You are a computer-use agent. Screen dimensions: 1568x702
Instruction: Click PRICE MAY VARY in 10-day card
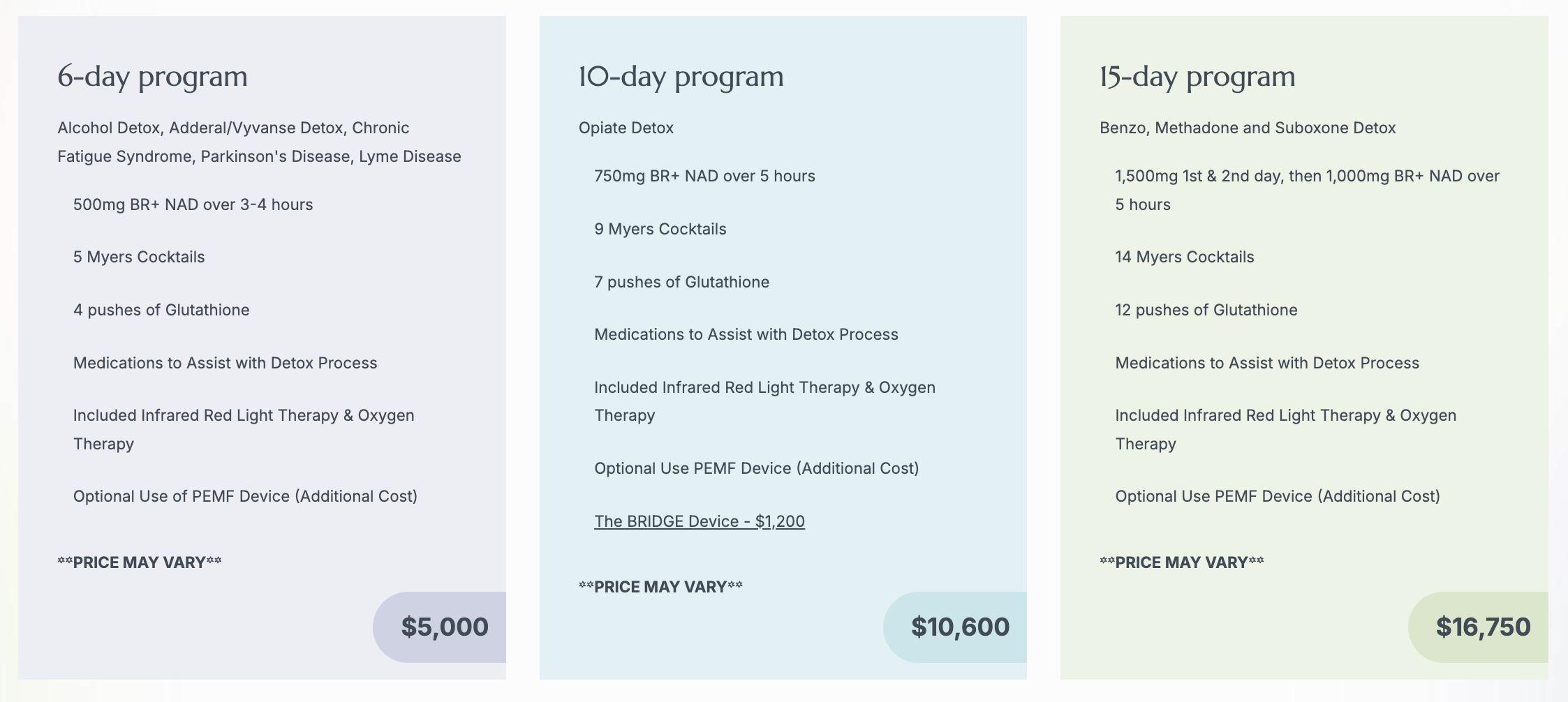click(660, 587)
